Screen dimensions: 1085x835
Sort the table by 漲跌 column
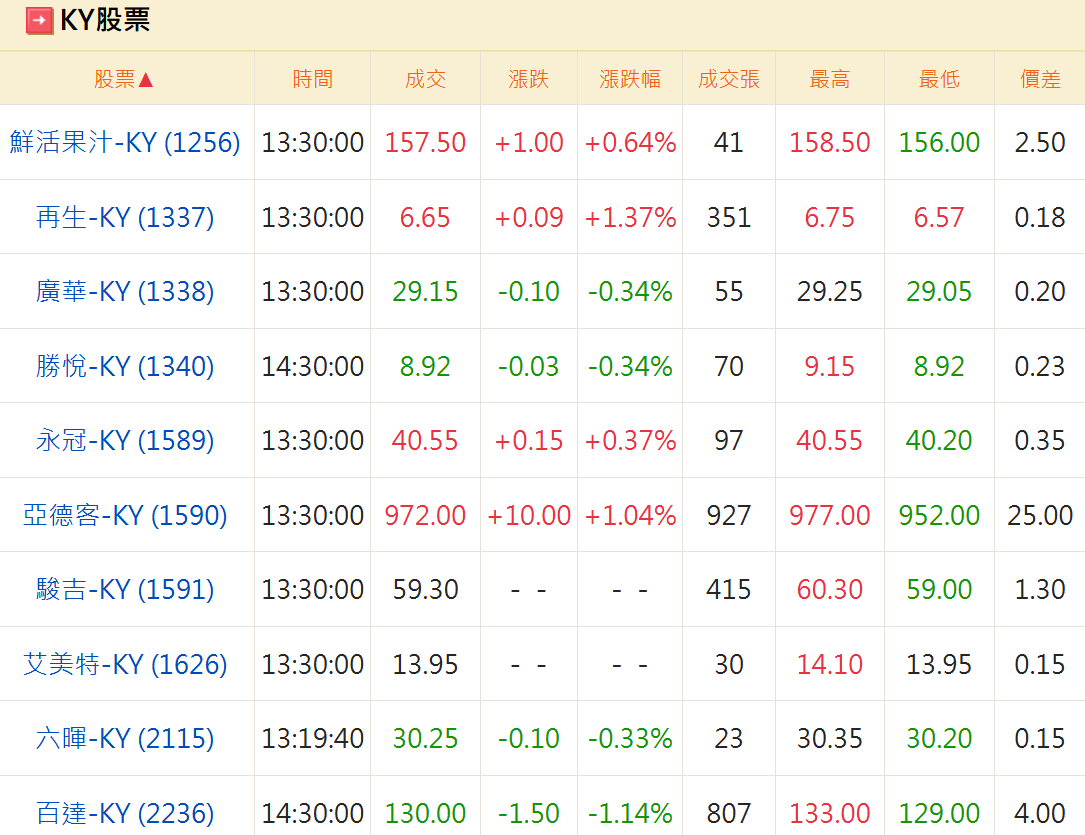click(x=529, y=80)
